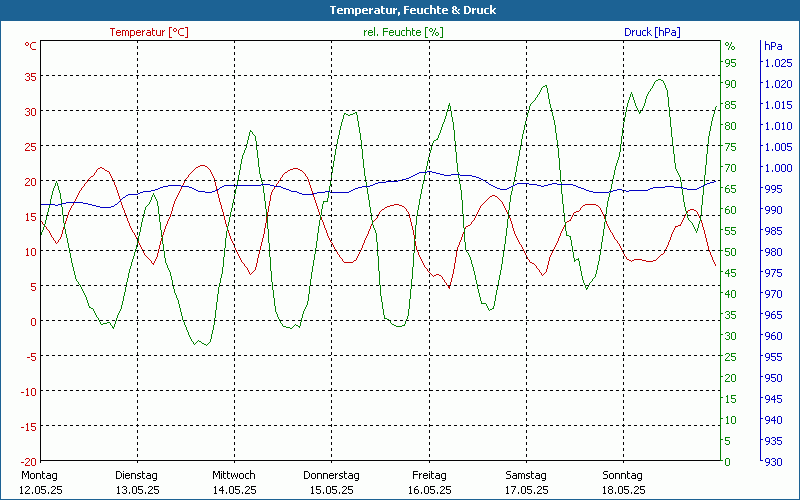Click the 'Sonntag' day label
The width and height of the screenshot is (800, 500).
pyautogui.click(x=622, y=475)
